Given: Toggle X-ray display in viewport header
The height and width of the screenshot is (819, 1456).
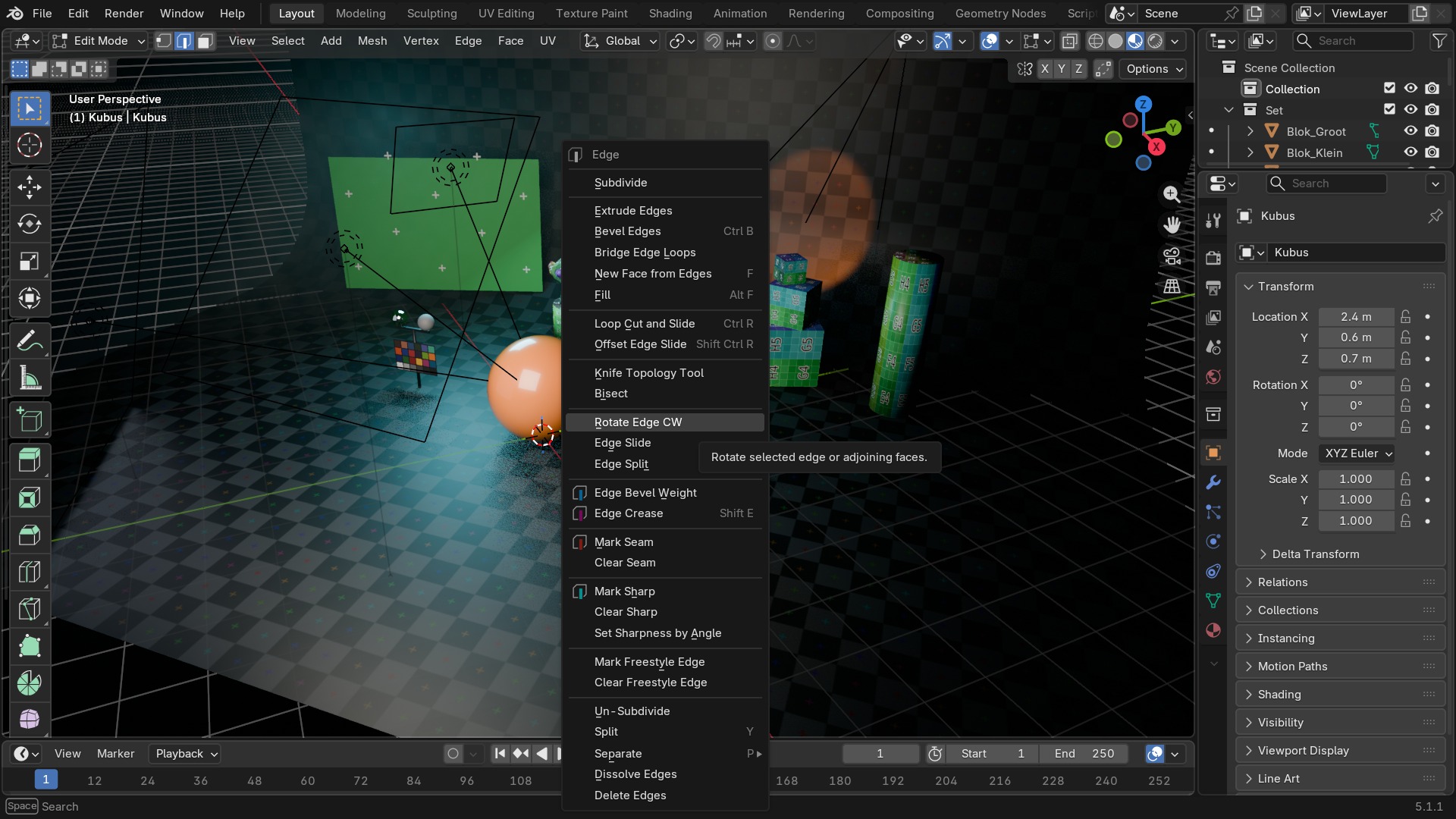Looking at the screenshot, I should pyautogui.click(x=1070, y=41).
